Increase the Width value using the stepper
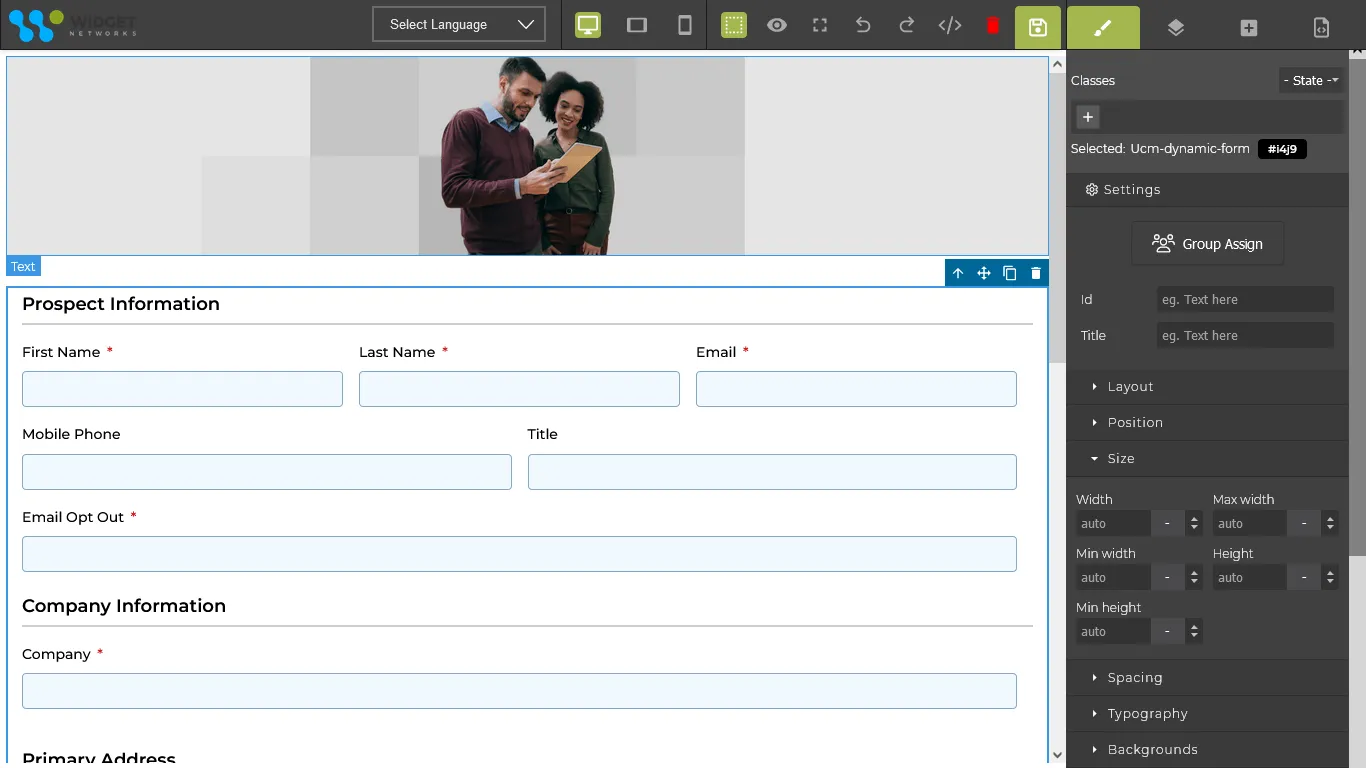The width and height of the screenshot is (1366, 768). coord(1194,519)
